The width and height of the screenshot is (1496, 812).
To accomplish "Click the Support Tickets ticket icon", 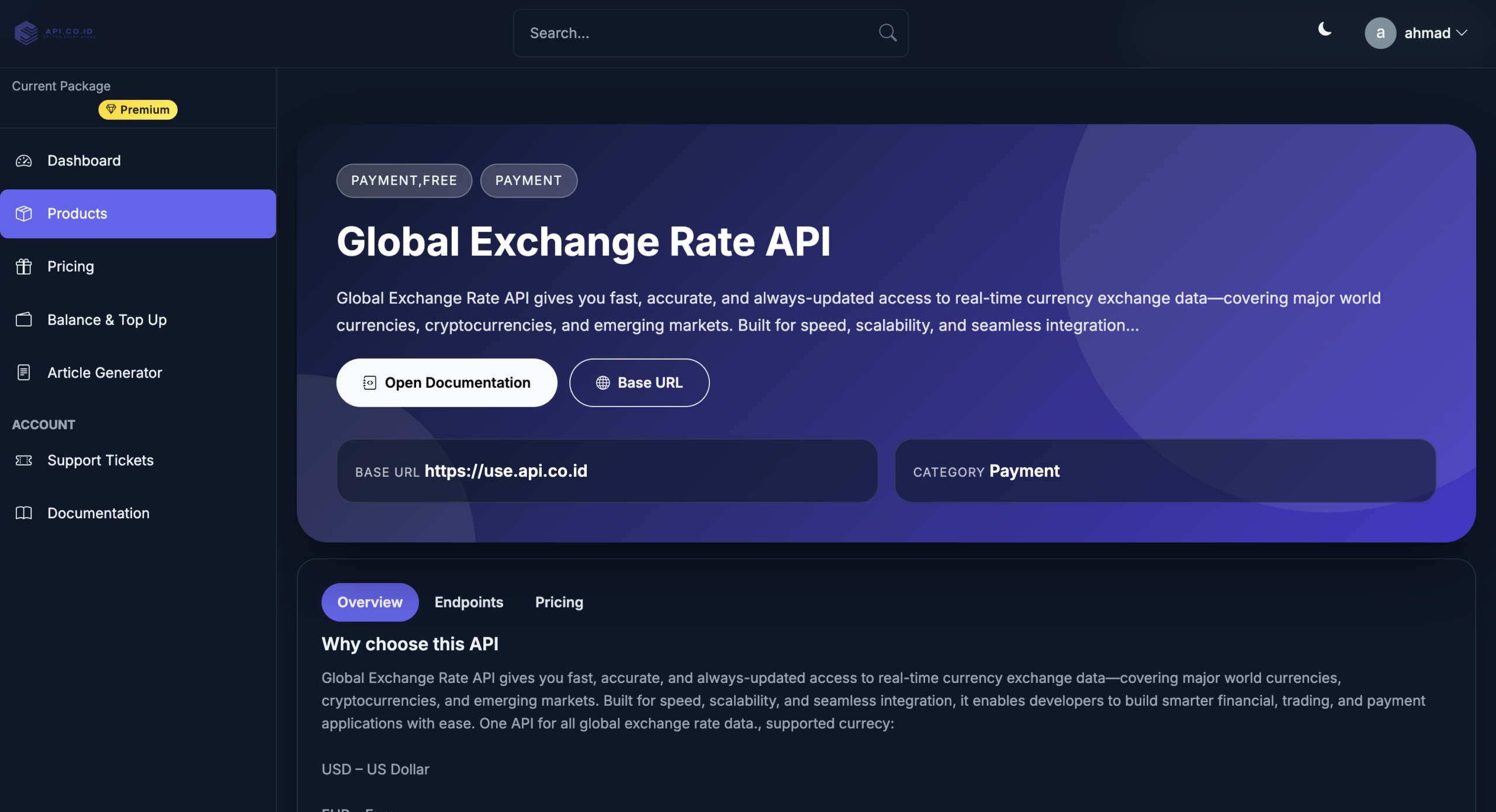I will pos(23,460).
